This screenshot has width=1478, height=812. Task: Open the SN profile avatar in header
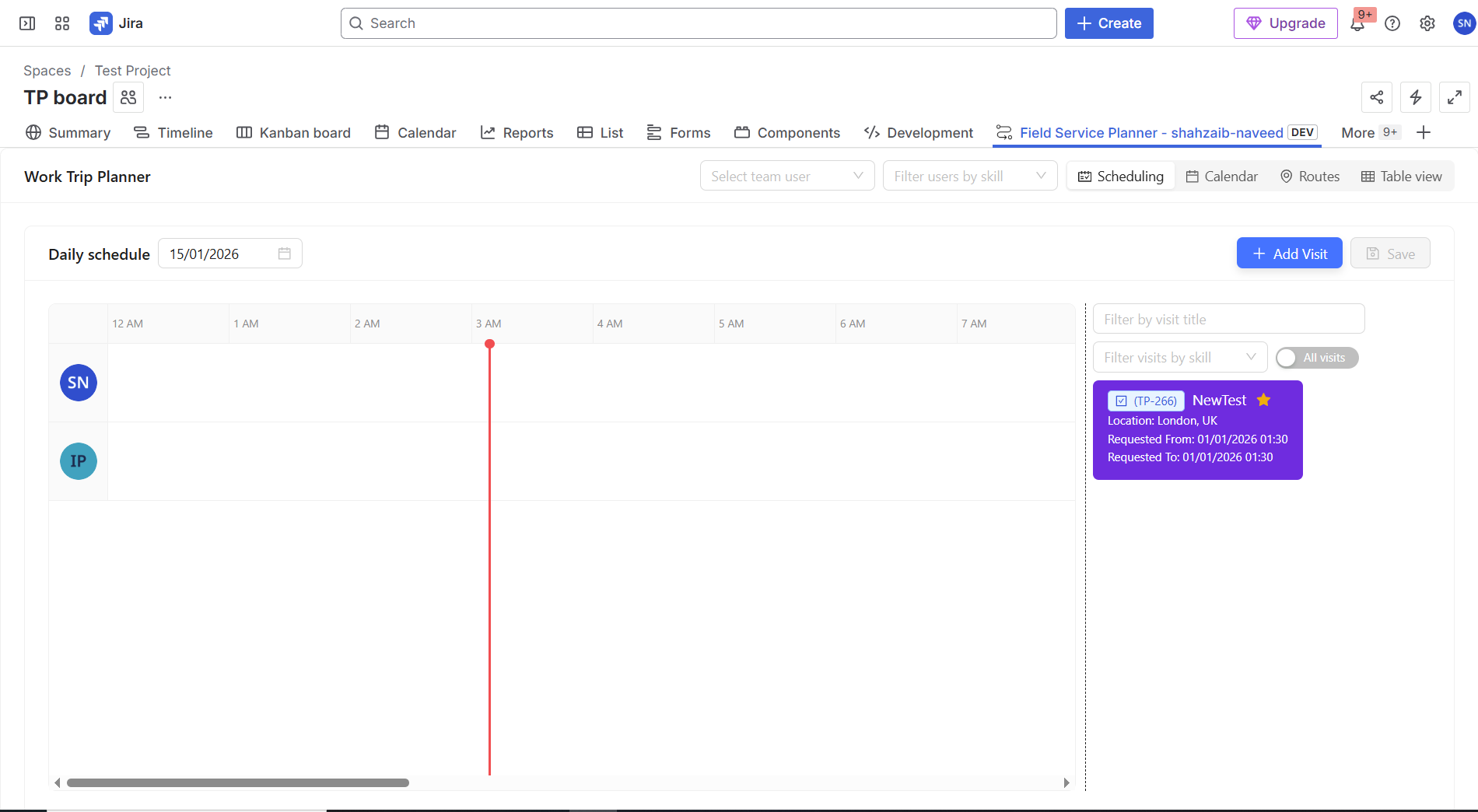[1464, 23]
